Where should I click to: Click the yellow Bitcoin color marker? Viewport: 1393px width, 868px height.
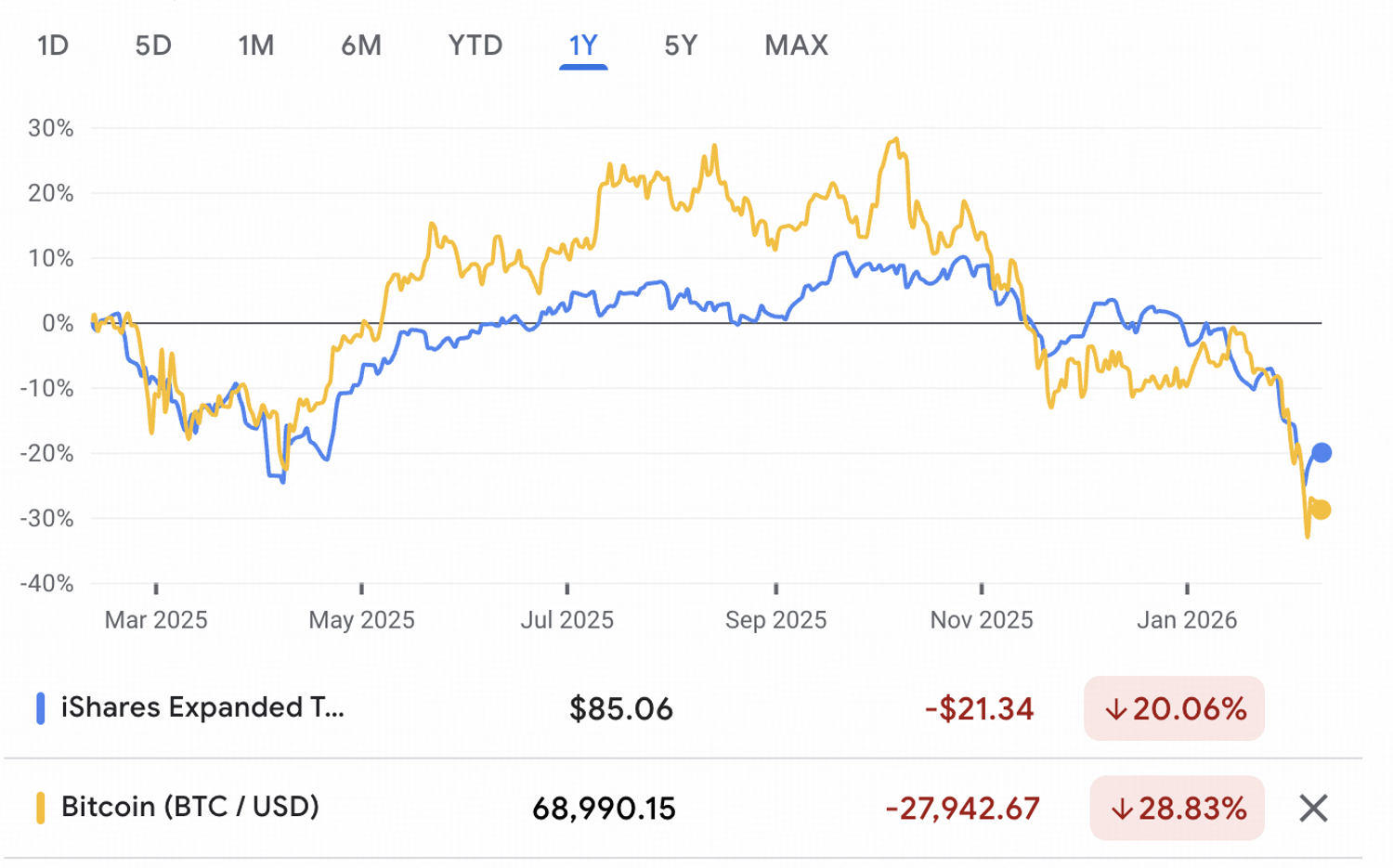tap(40, 808)
